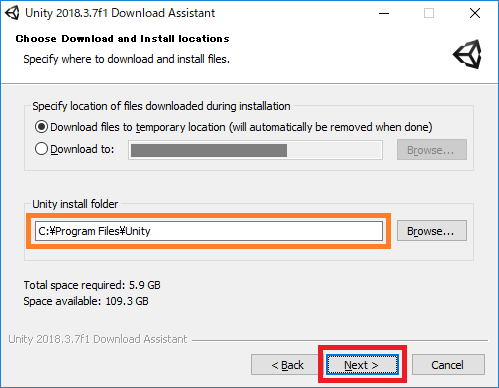Click the Unity icon in the title bar
The width and height of the screenshot is (499, 388).
coord(12,13)
